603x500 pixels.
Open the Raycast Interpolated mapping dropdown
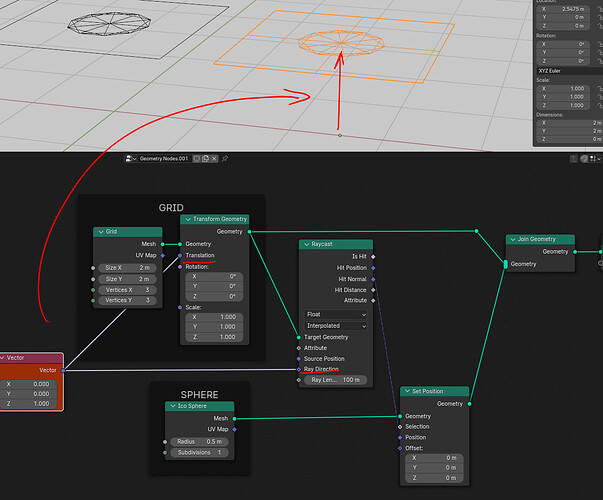click(x=336, y=326)
